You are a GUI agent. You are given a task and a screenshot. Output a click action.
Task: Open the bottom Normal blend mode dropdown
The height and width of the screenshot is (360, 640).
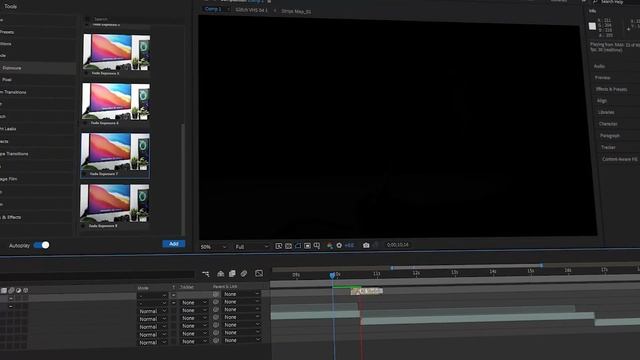click(x=152, y=342)
